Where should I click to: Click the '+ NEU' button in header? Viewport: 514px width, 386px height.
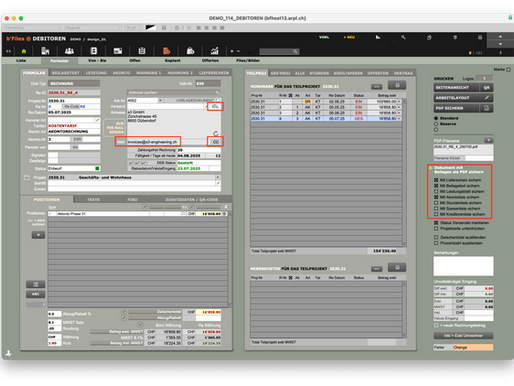349,37
